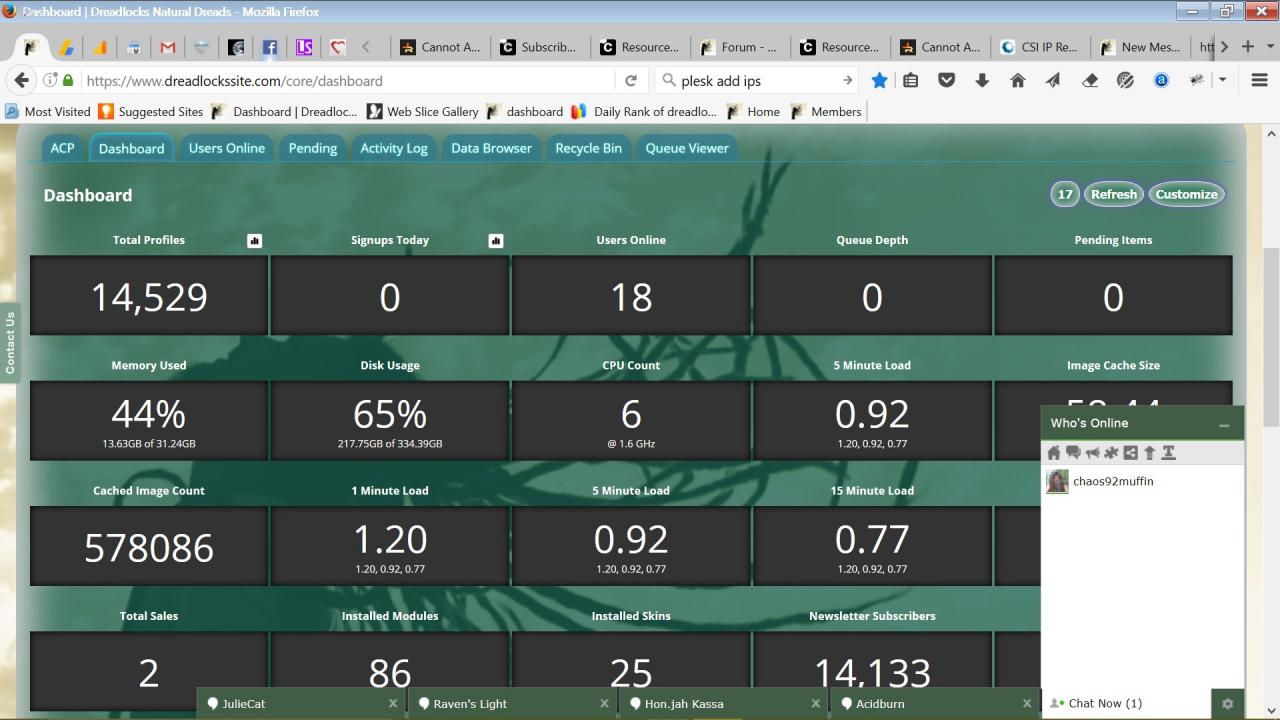Expand the toolbar overflow dropdown arrow
The width and height of the screenshot is (1280, 720).
(1222, 81)
